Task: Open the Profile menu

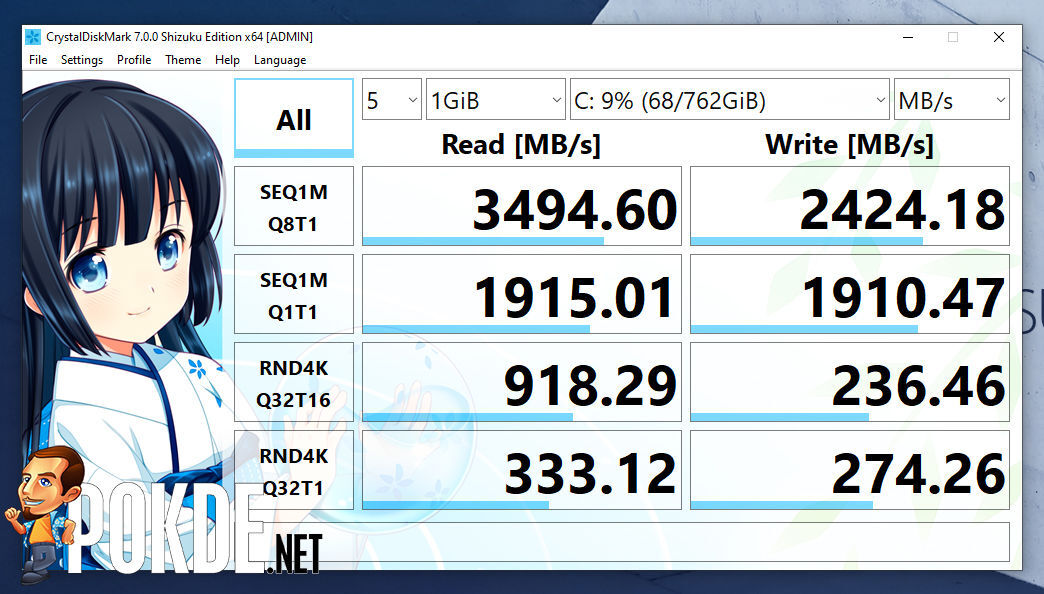Action: tap(134, 59)
